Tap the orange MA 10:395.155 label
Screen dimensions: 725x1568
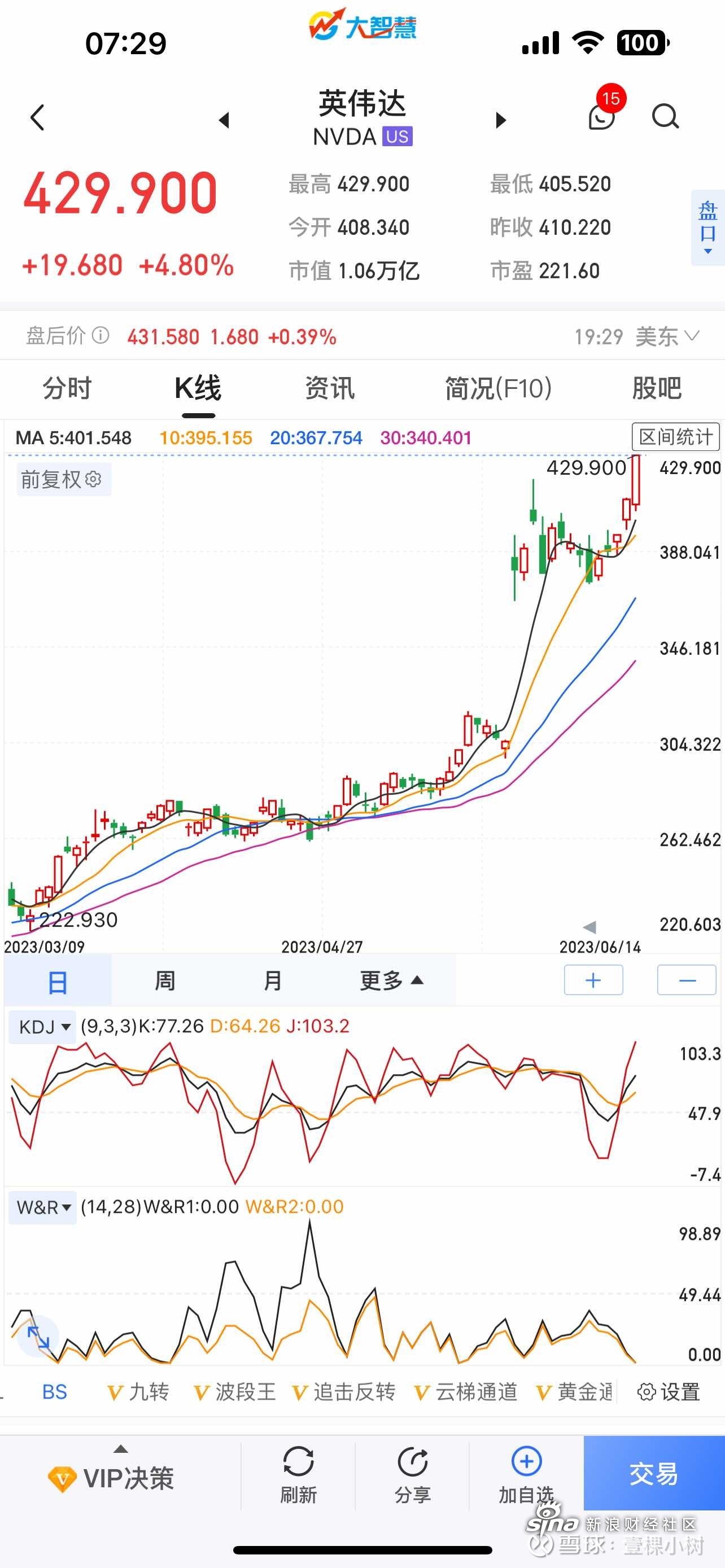pyautogui.click(x=206, y=437)
